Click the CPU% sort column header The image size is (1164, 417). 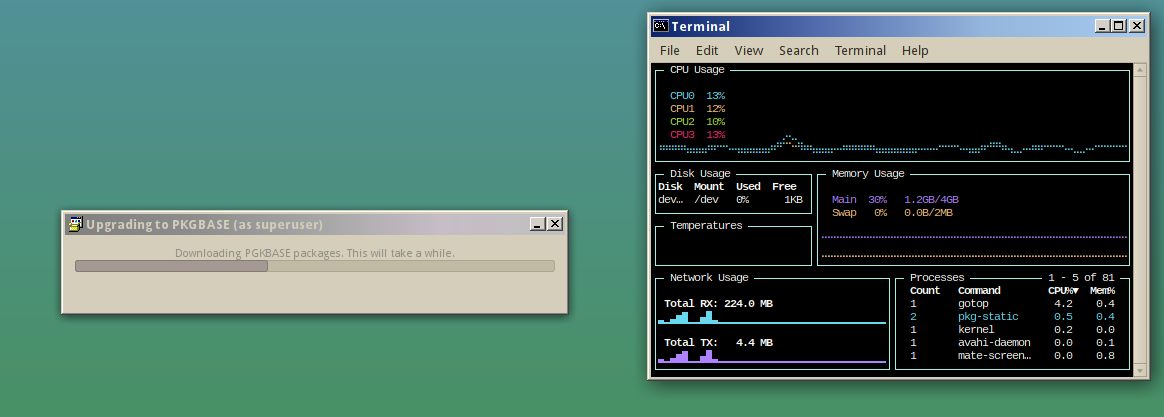coord(1063,291)
